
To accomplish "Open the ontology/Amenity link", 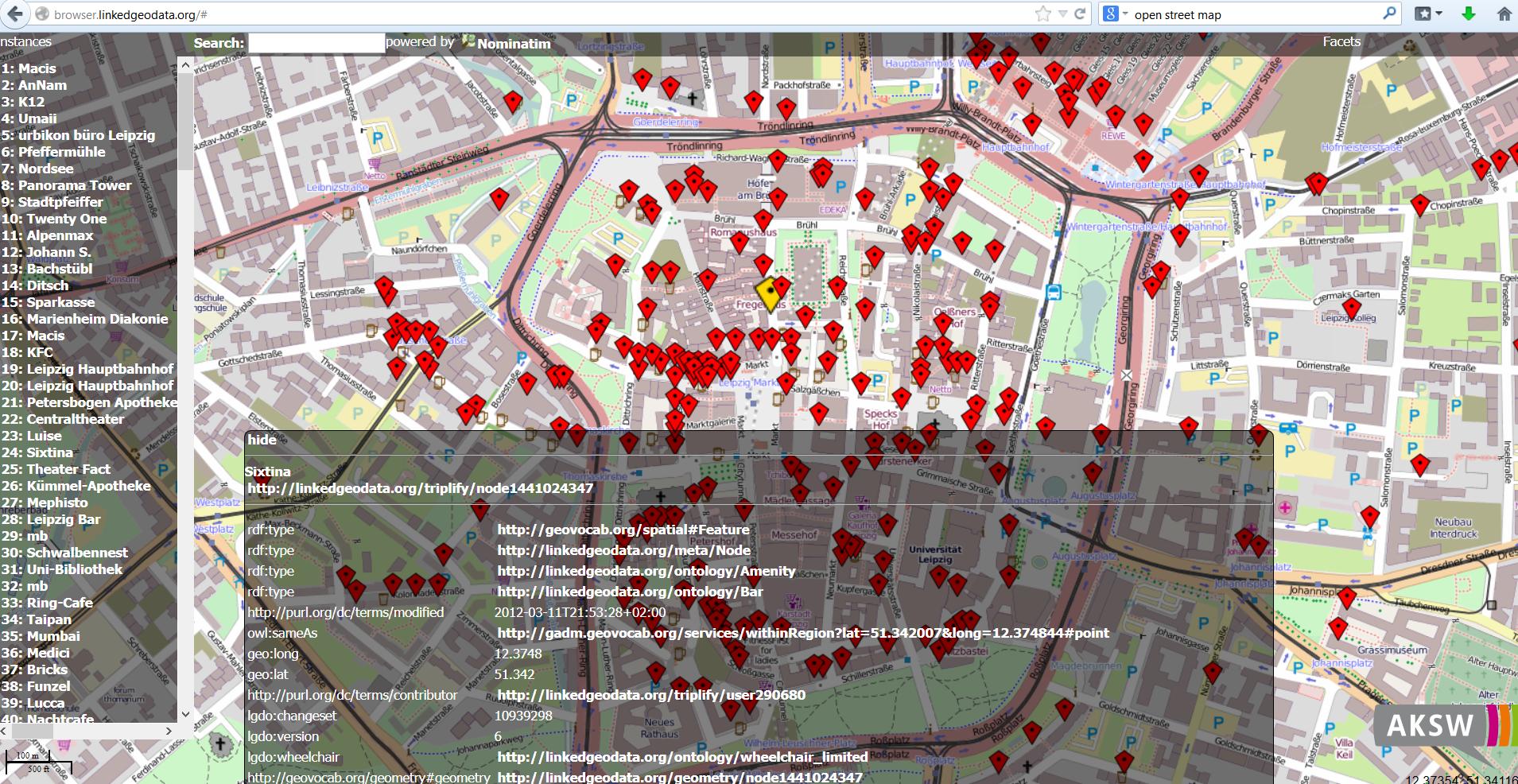I will [646, 571].
